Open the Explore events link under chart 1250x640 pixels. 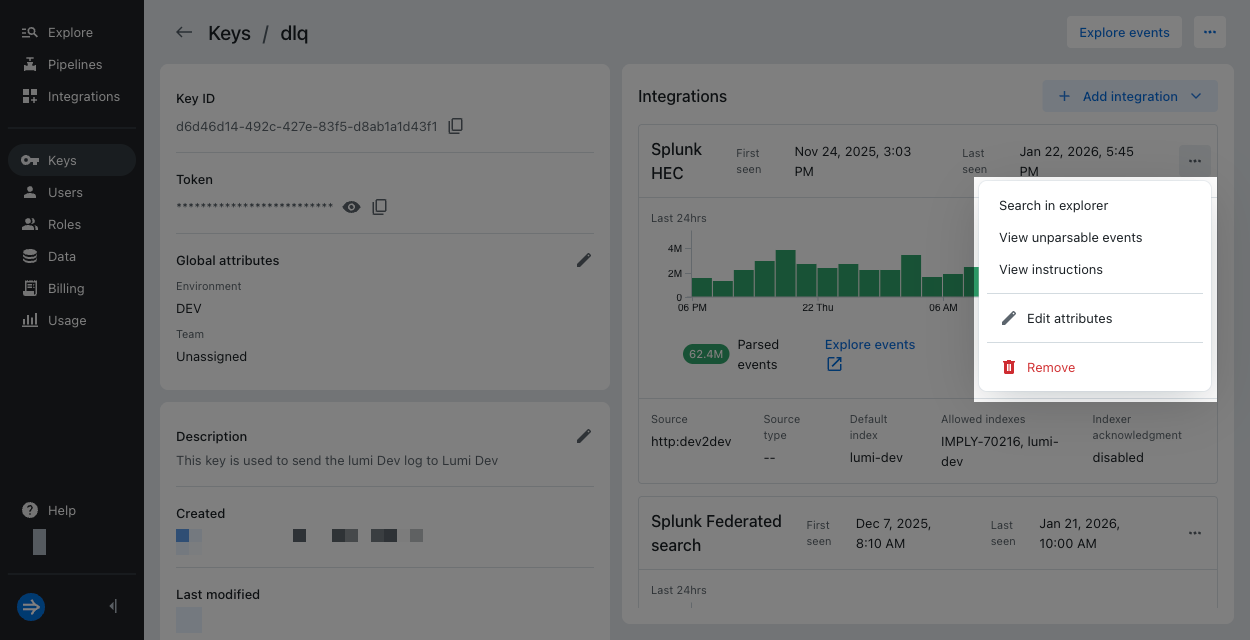pyautogui.click(x=869, y=345)
